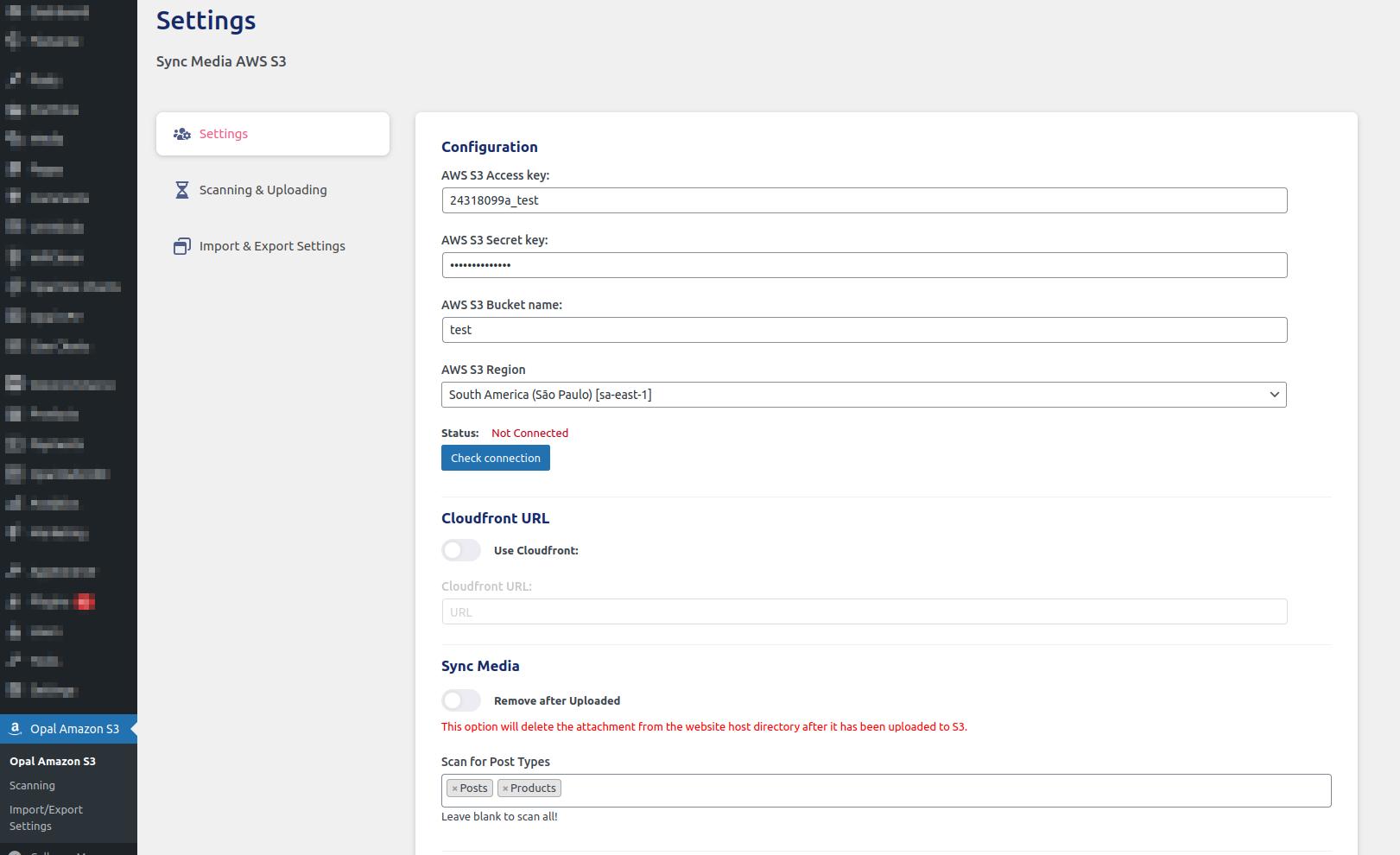Click the Opal Amazon S3 menu label
This screenshot has height=855, width=1400.
click(x=74, y=729)
